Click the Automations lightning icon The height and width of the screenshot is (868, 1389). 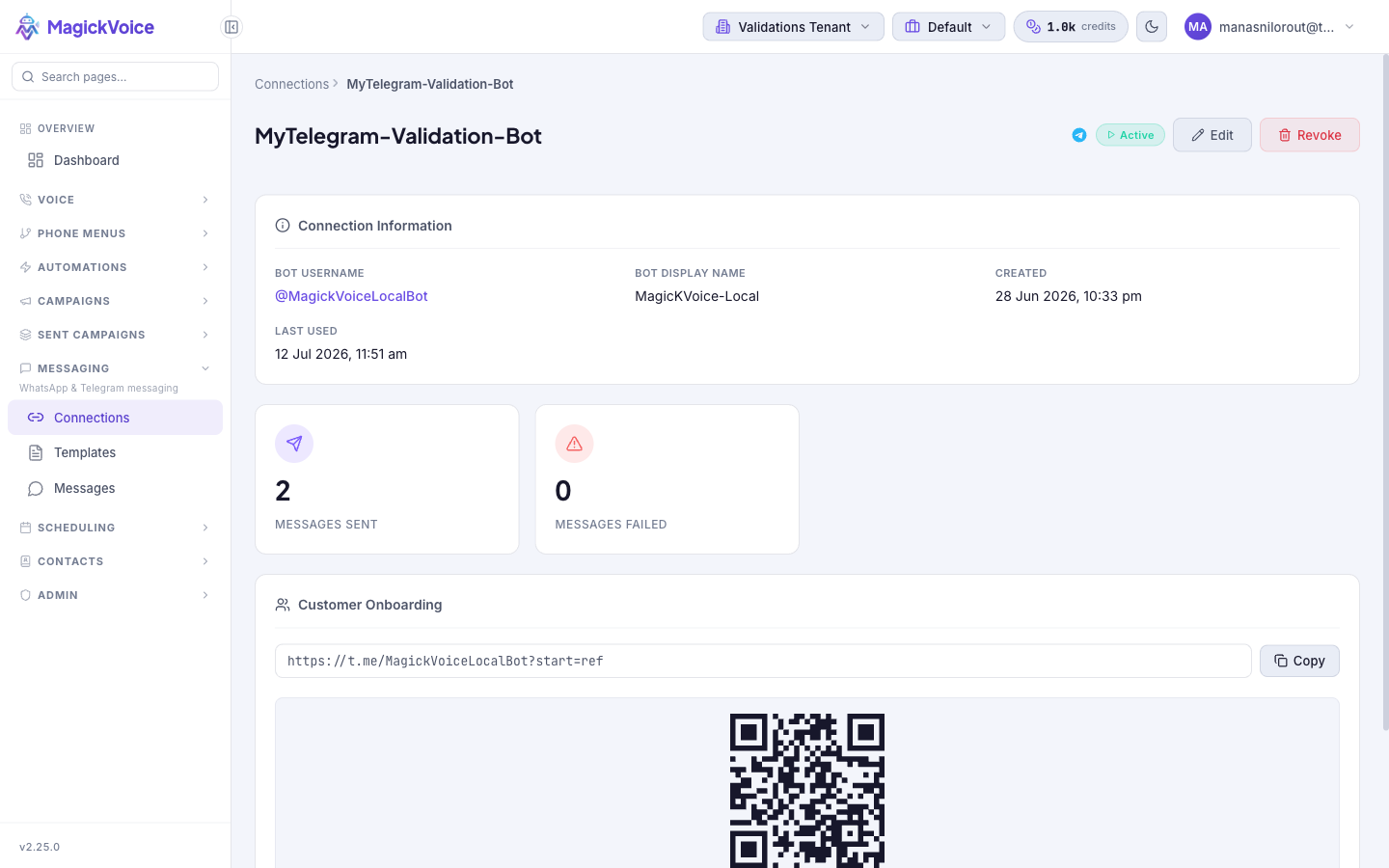[x=25, y=267]
